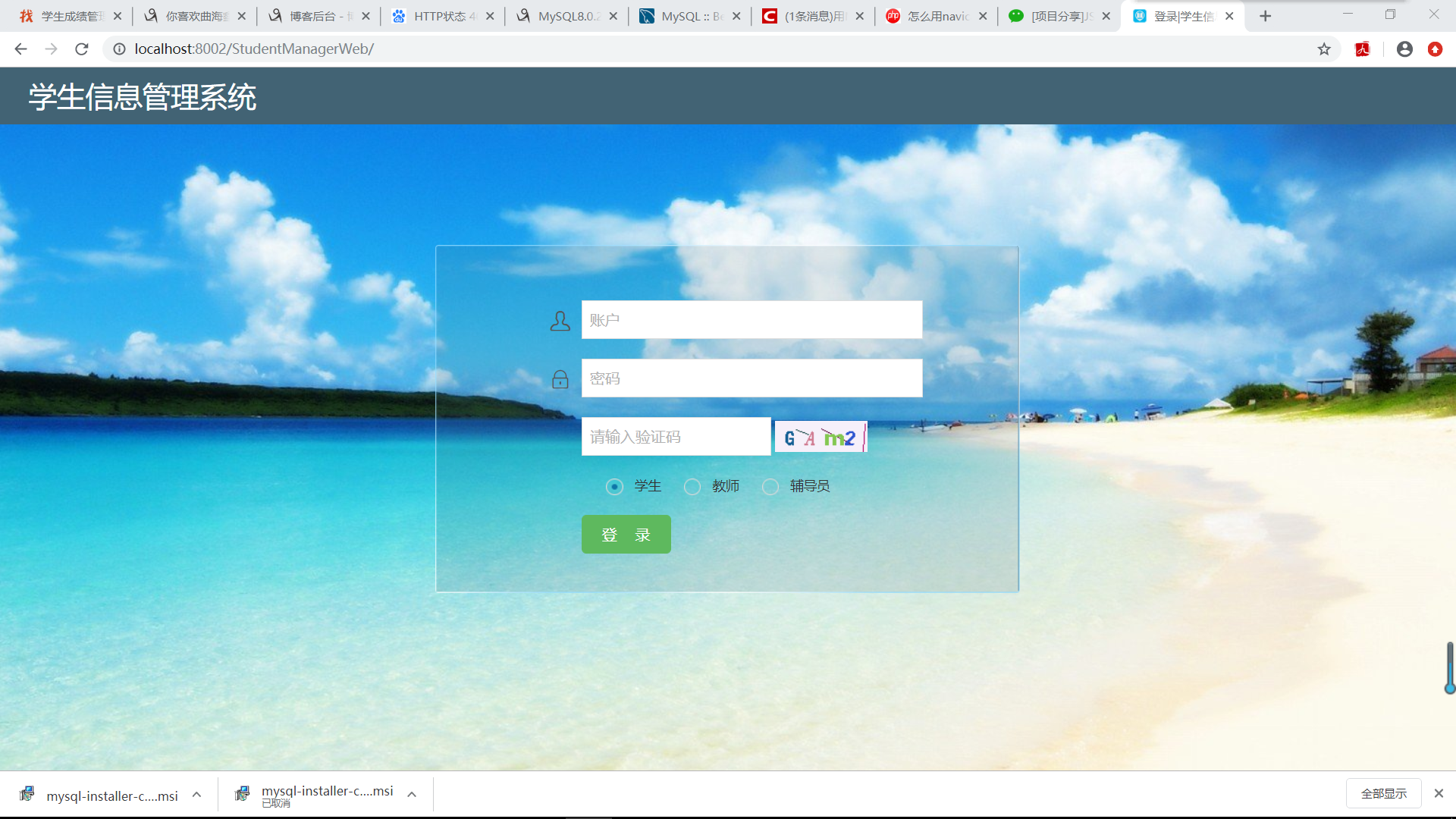Click the site information icon in address bar
The width and height of the screenshot is (1456, 819).
[x=119, y=49]
